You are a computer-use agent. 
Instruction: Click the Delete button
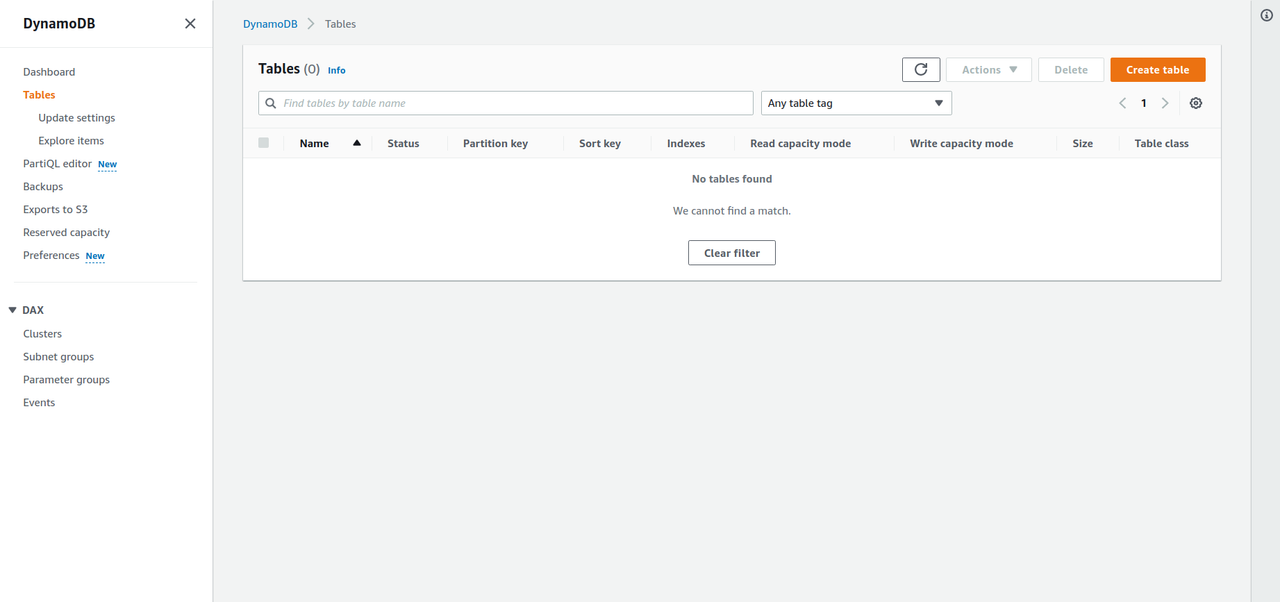coord(1071,70)
